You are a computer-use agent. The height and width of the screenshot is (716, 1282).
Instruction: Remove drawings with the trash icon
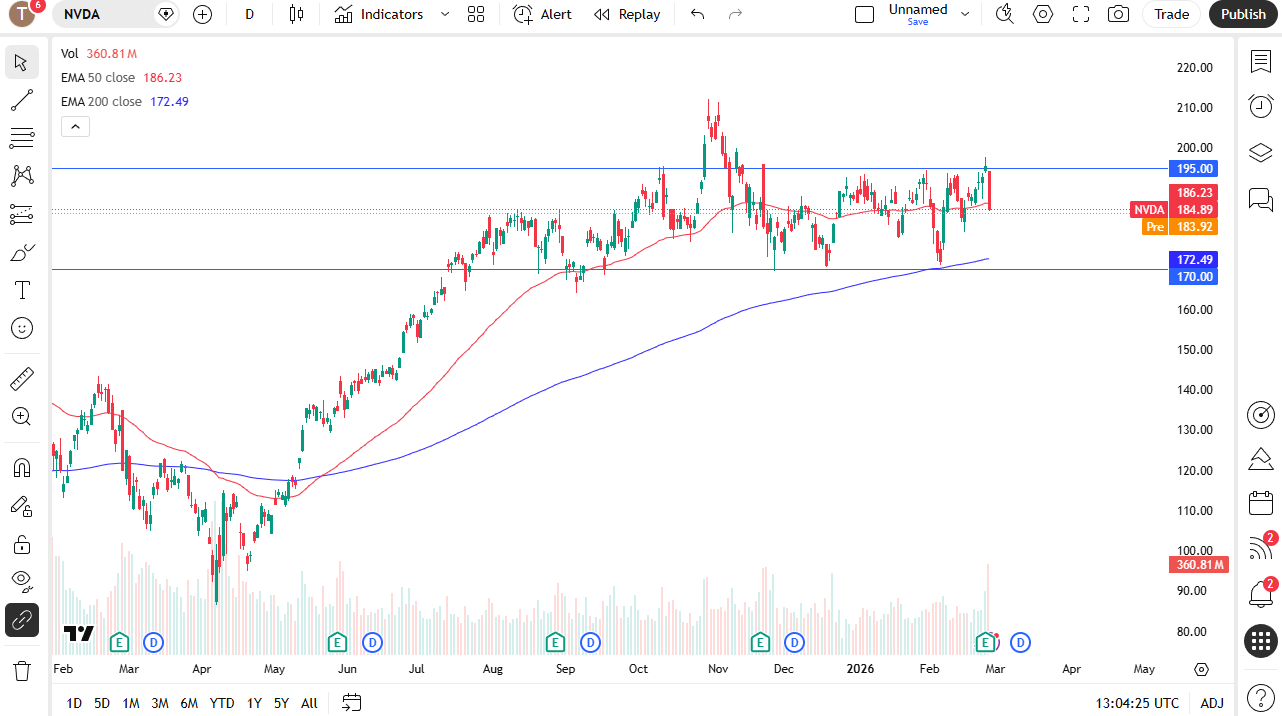click(21, 670)
